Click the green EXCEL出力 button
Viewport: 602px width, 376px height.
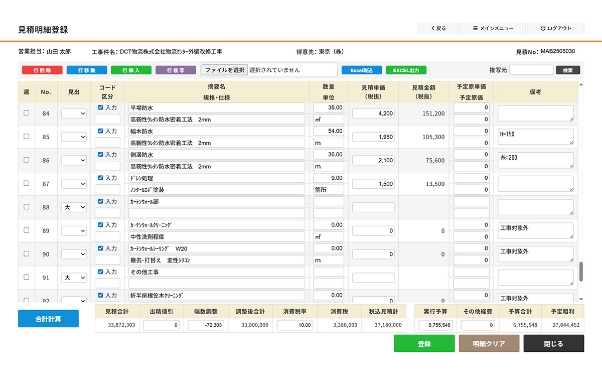click(x=406, y=70)
